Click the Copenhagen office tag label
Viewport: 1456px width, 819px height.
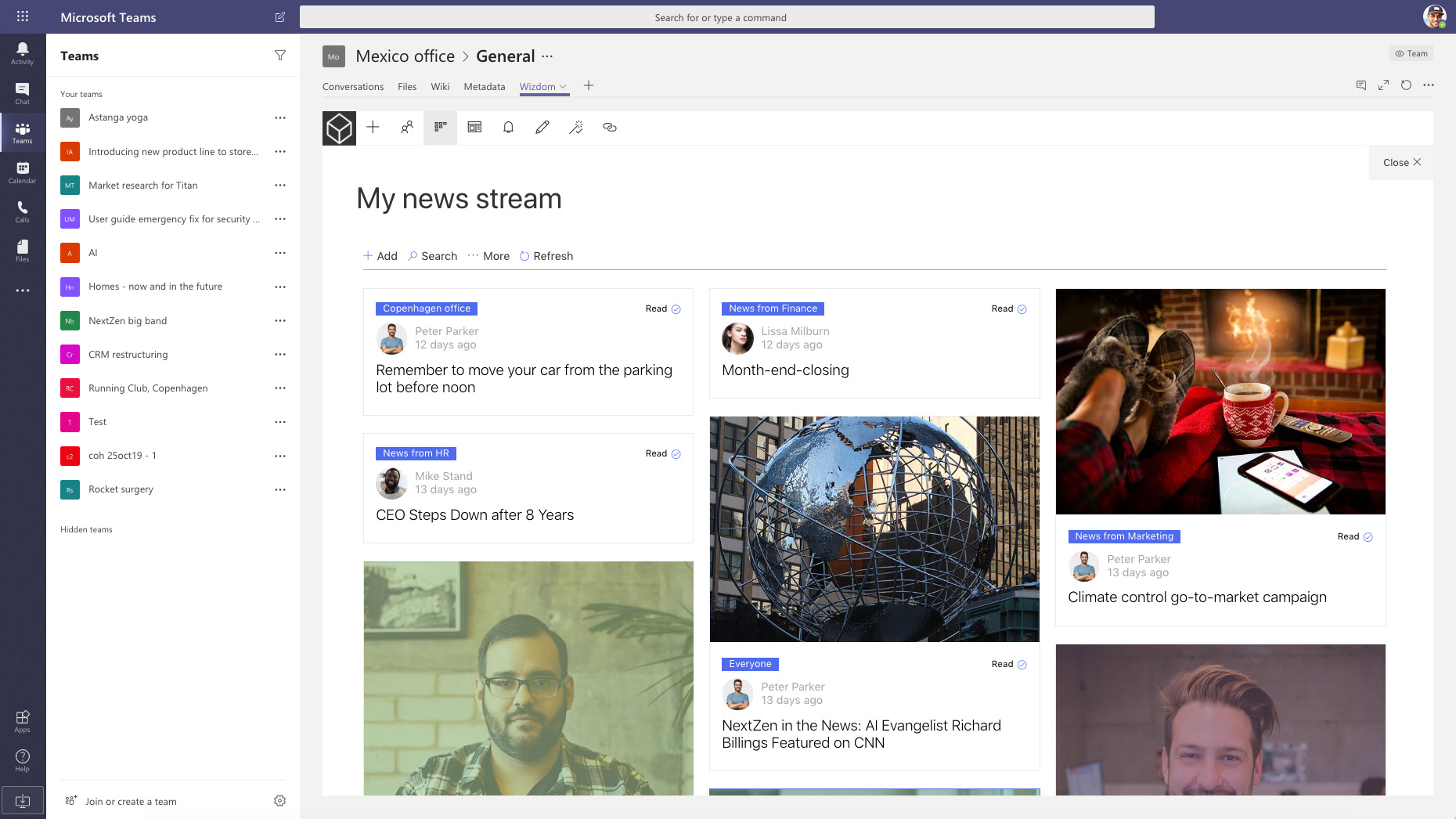point(427,308)
